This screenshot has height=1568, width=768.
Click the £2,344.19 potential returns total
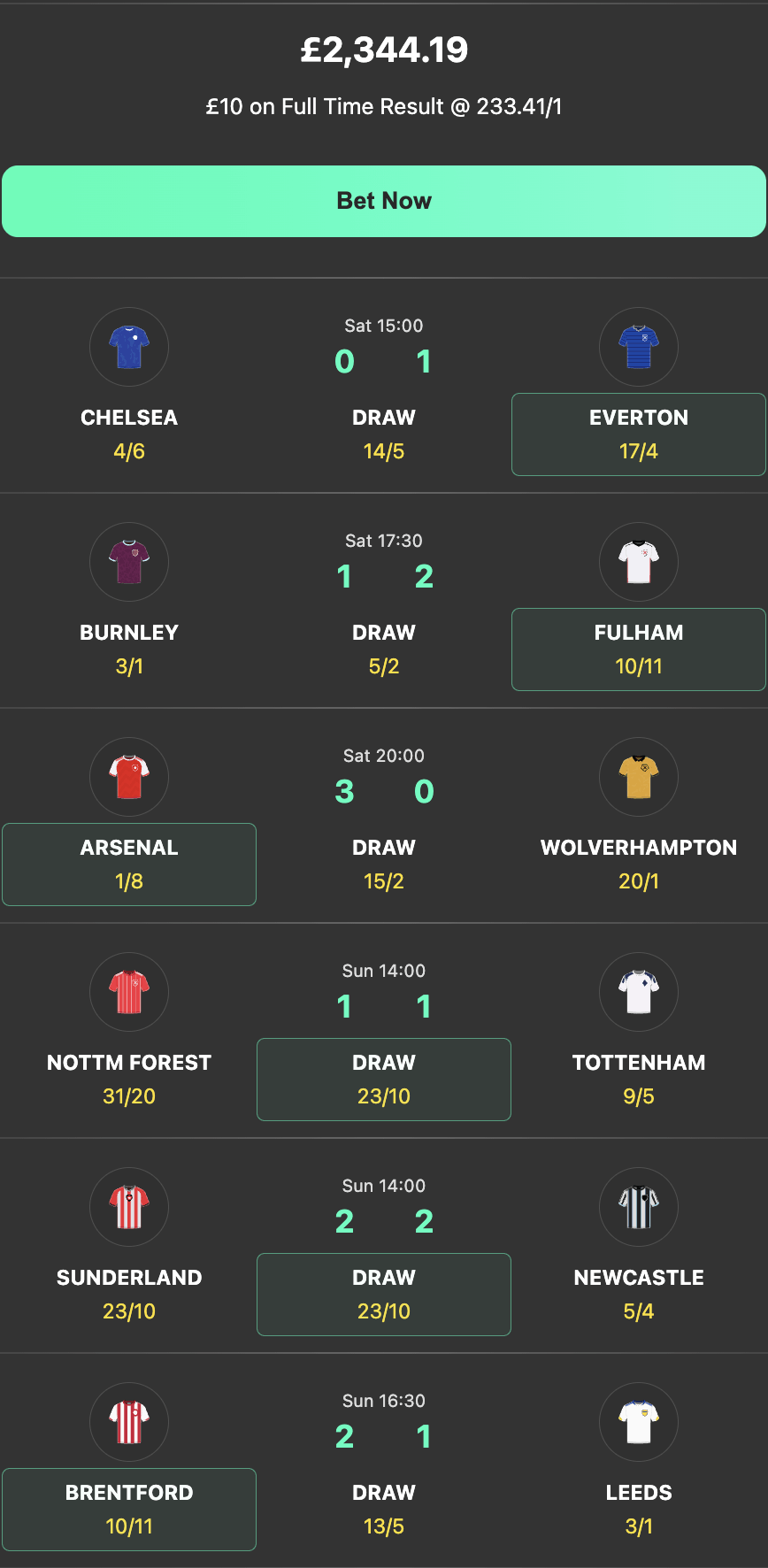pyautogui.click(x=384, y=50)
